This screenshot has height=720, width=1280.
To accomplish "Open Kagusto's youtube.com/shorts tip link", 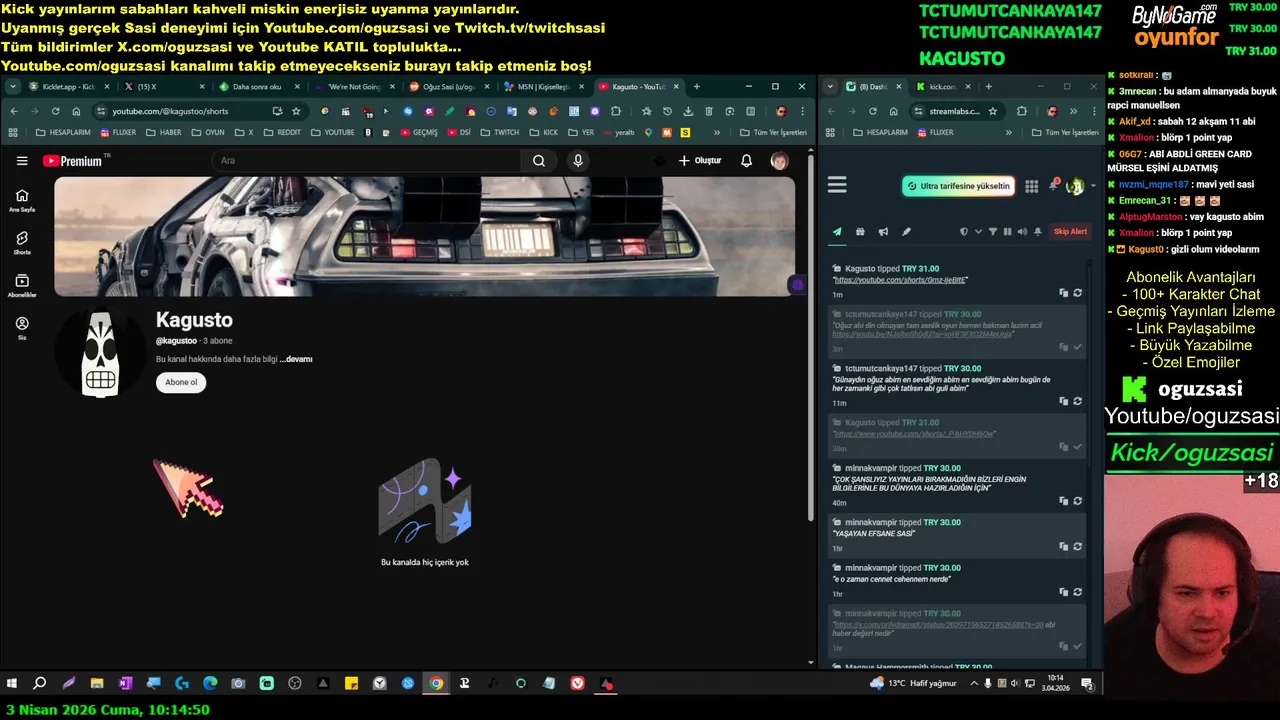I will (900, 281).
